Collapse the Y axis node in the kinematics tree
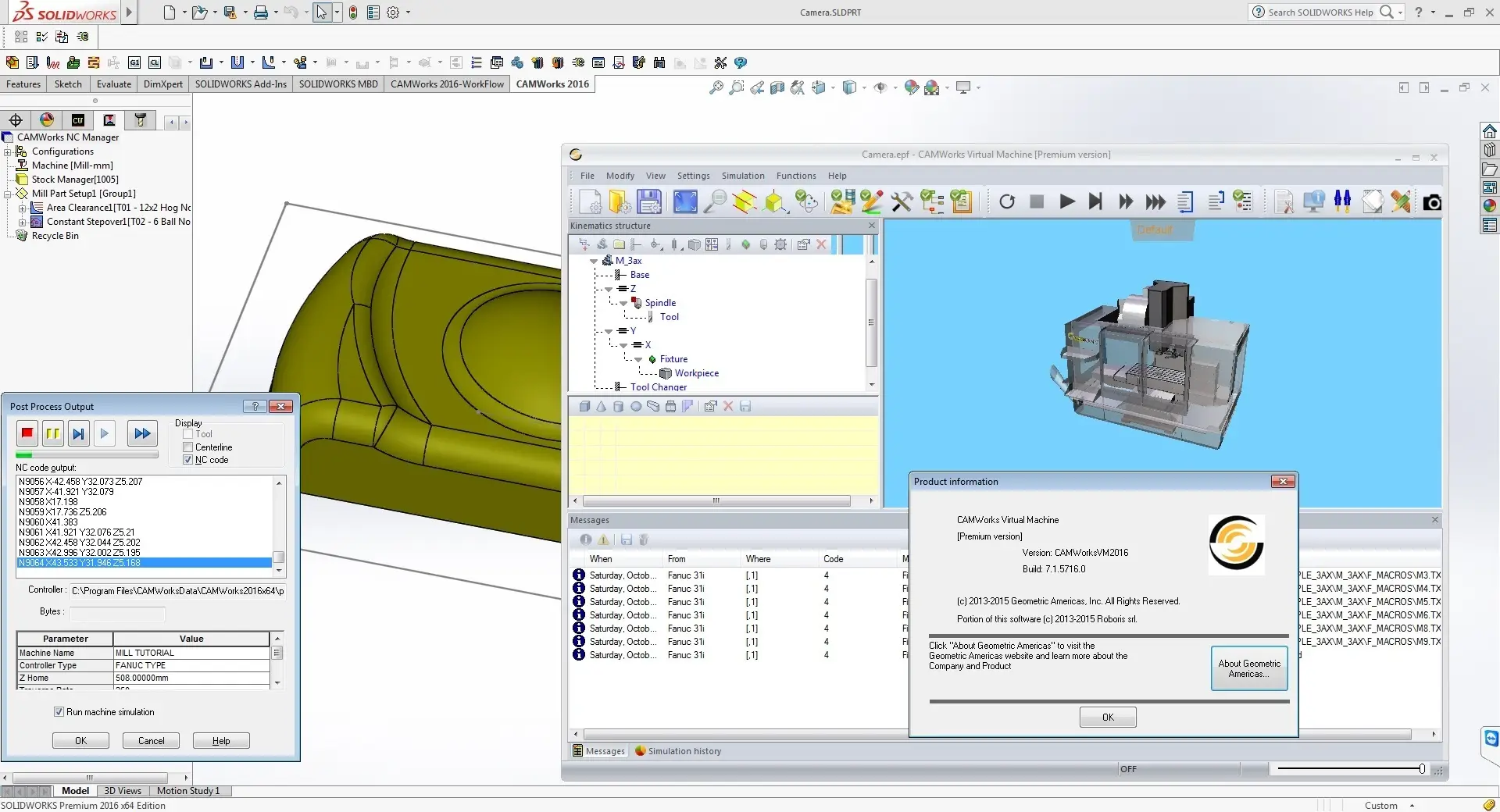 click(x=609, y=331)
